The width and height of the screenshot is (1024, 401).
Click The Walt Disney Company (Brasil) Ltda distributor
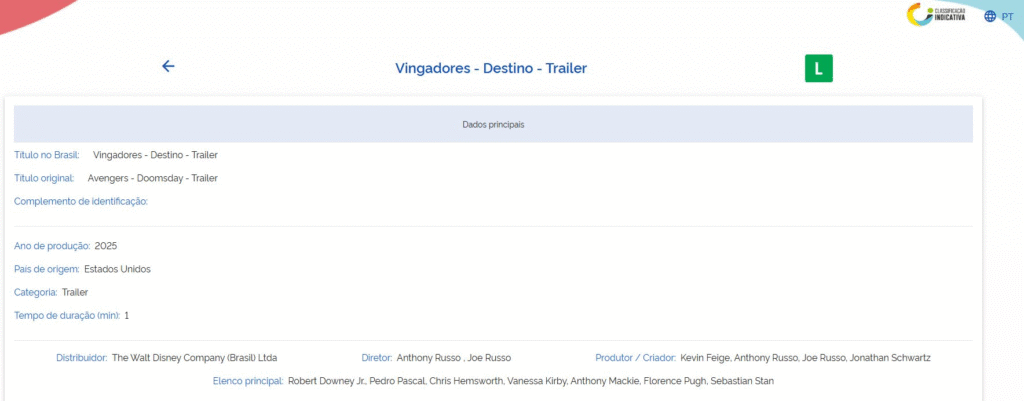(x=194, y=357)
